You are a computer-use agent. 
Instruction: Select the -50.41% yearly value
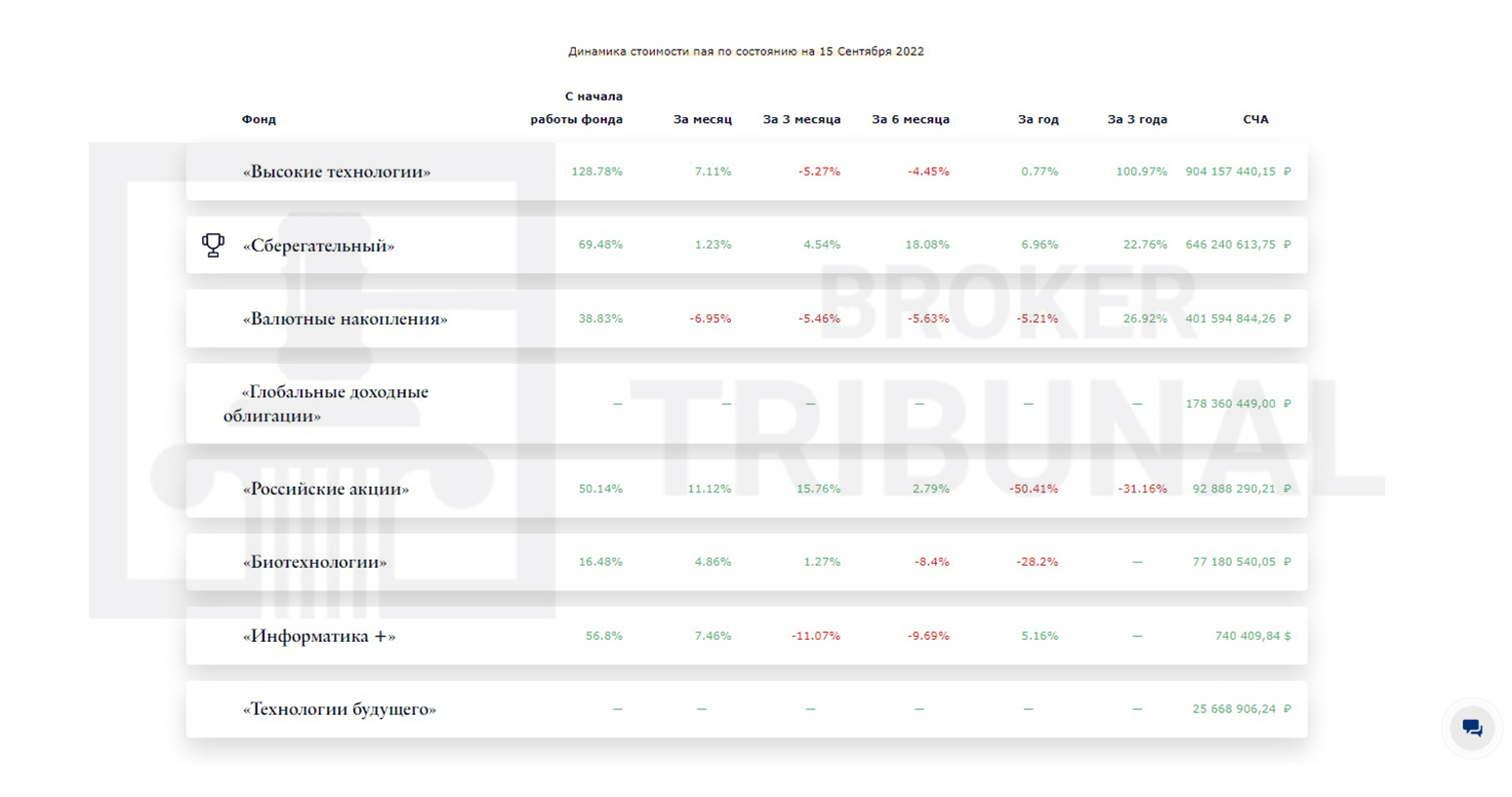(1034, 489)
